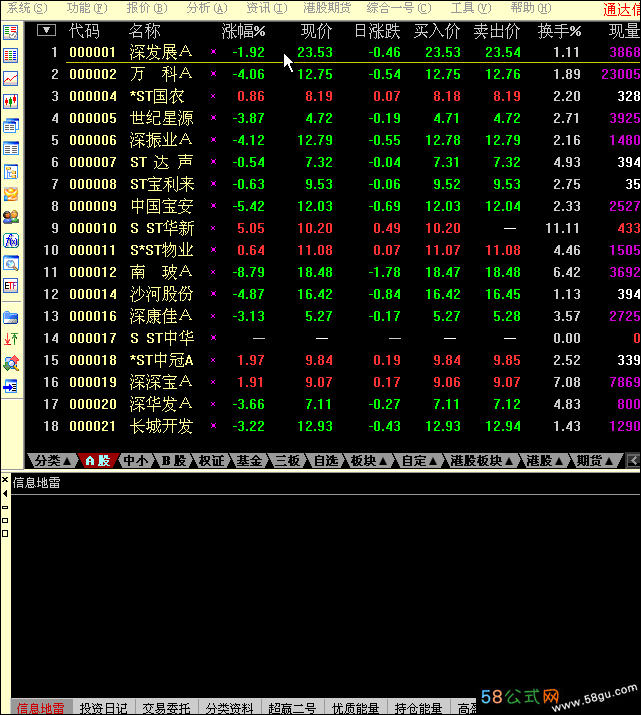The image size is (641, 715).
Task: Sort by the 代码 column header
Action: 84,31
